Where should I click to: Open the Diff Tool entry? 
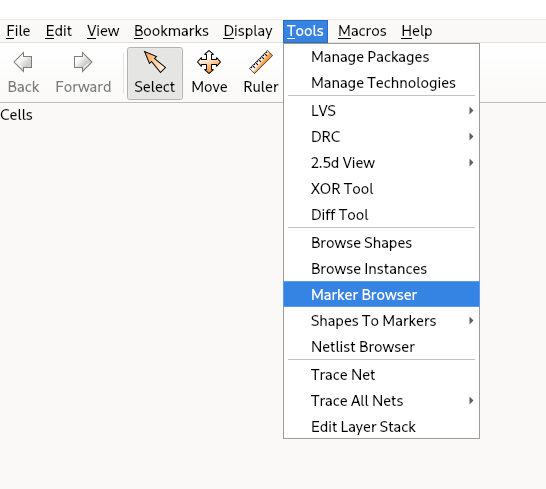381,215
